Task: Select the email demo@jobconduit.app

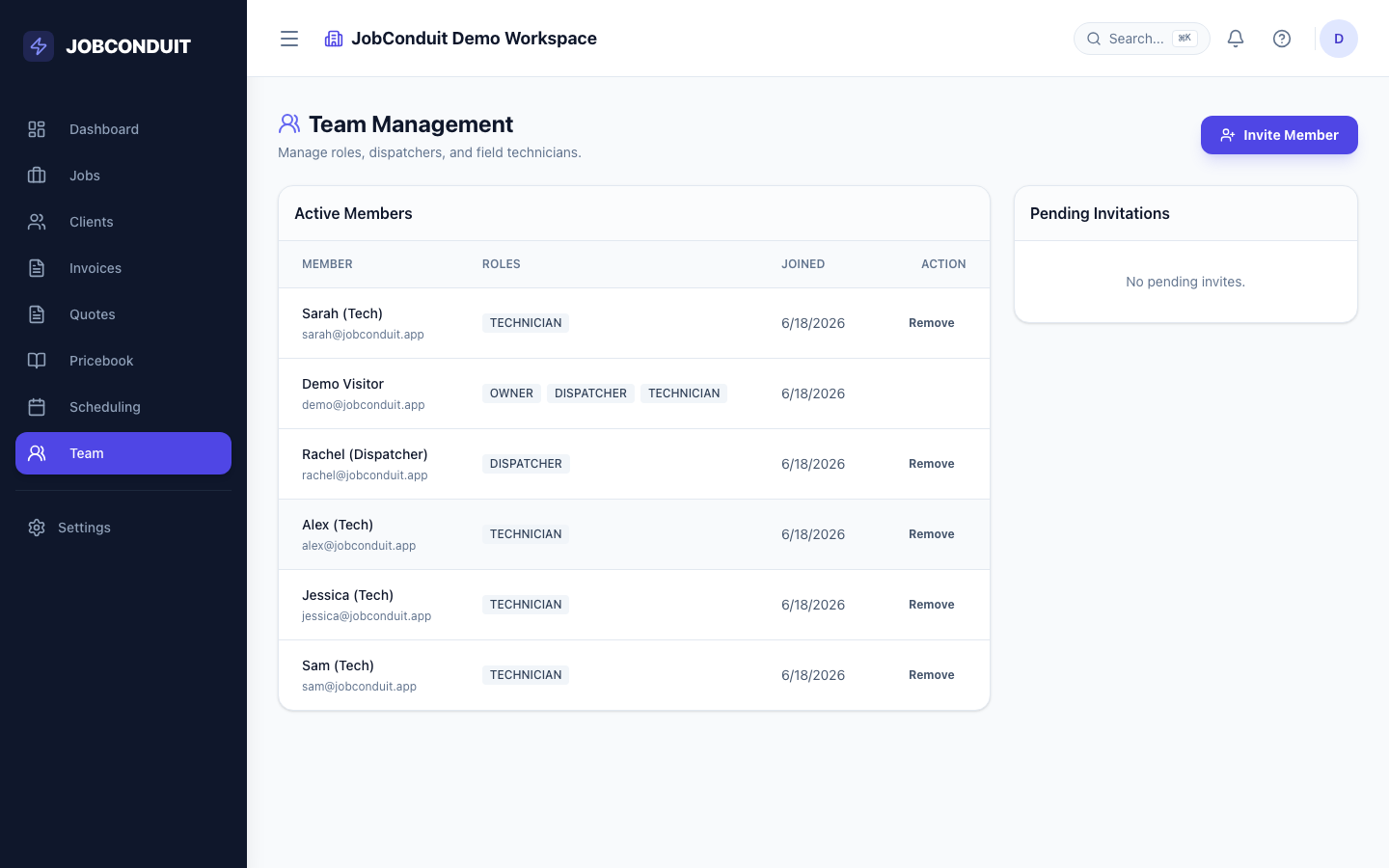Action: coord(364,405)
